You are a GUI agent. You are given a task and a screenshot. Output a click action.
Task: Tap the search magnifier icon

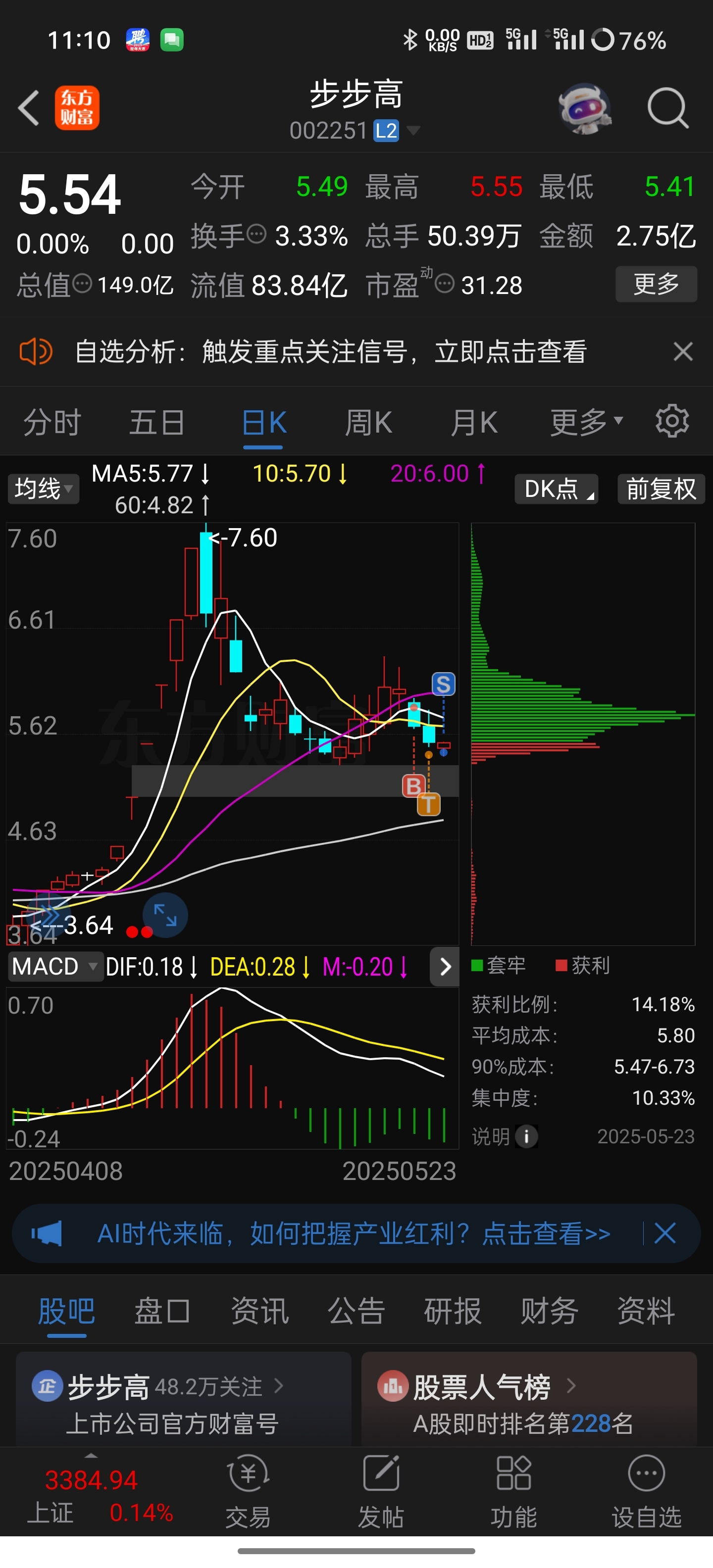[668, 108]
